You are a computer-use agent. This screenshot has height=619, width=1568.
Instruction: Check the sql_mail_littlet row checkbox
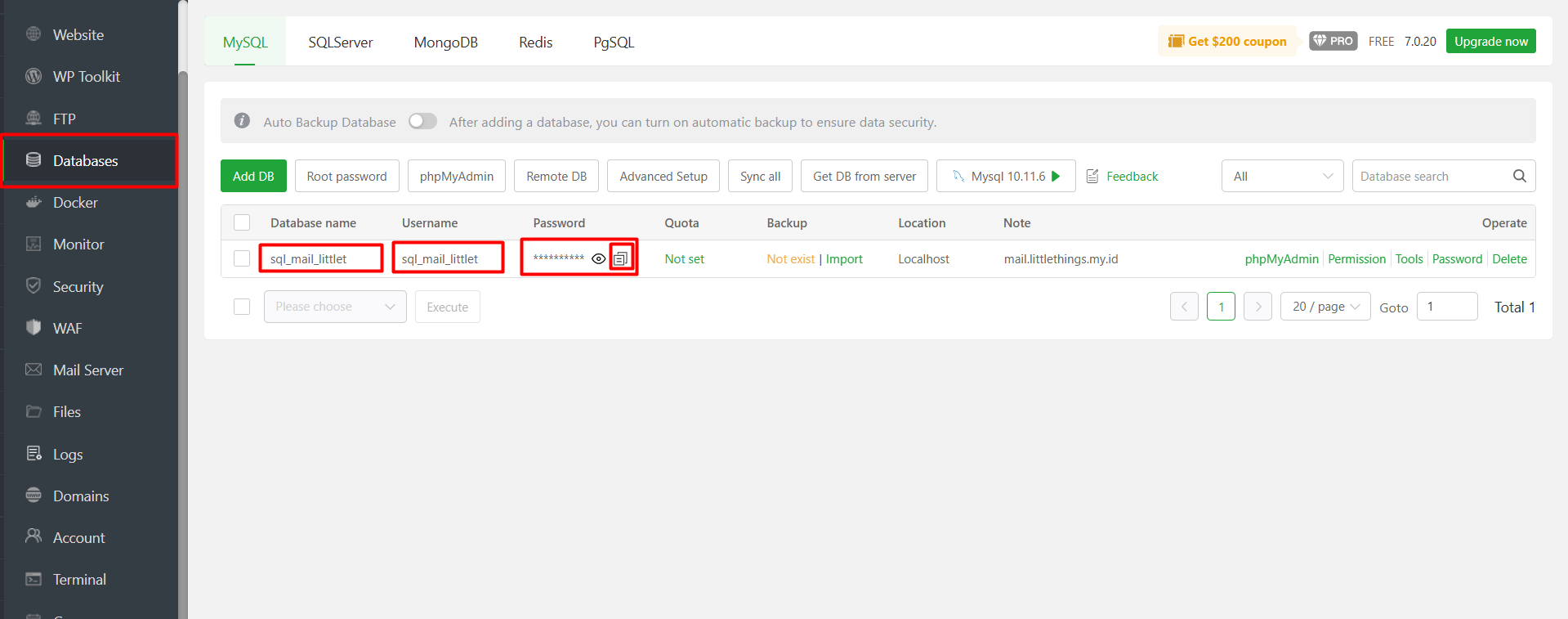242,258
